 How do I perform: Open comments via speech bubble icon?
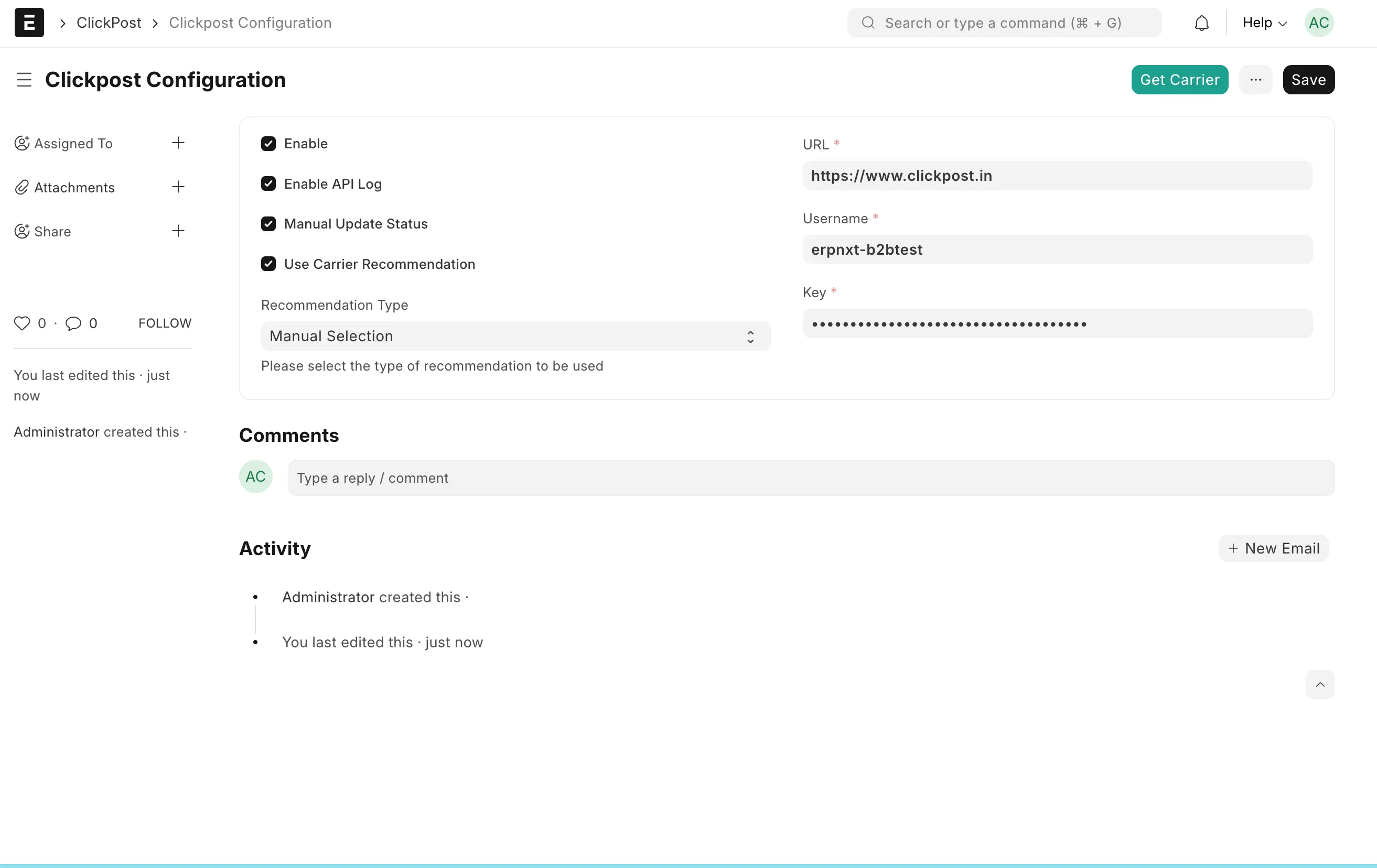[x=73, y=323]
